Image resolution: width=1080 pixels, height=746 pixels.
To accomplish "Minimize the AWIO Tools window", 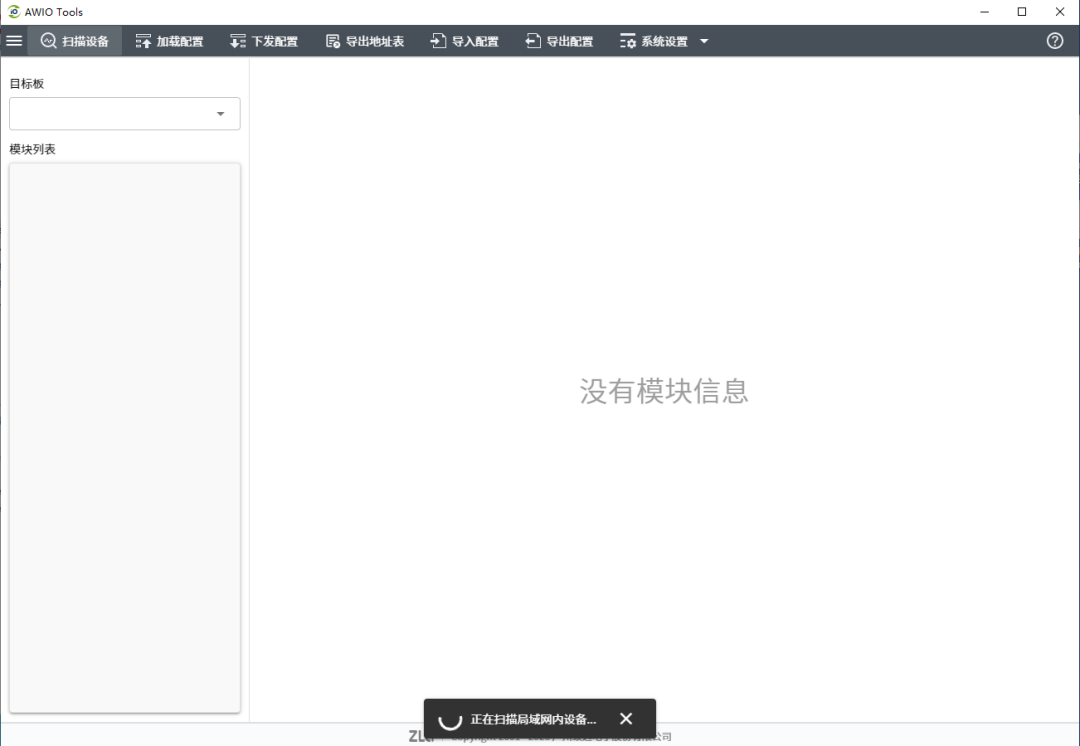I will (x=984, y=12).
